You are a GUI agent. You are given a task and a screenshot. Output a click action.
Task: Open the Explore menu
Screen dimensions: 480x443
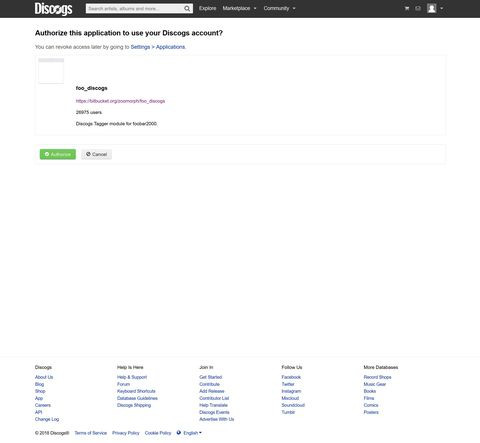click(x=208, y=8)
